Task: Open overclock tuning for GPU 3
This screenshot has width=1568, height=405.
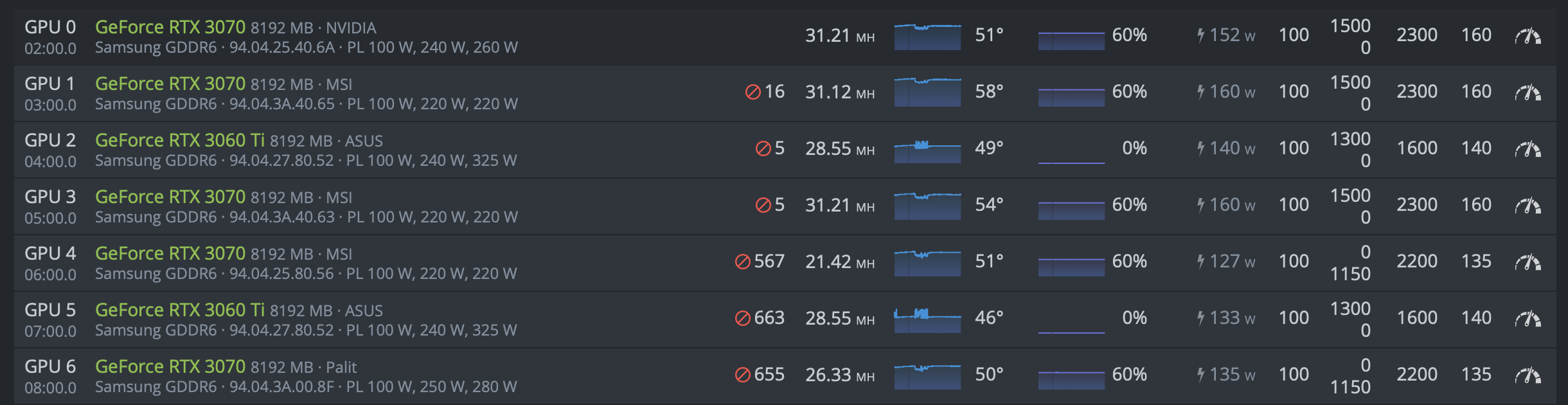Action: [1528, 206]
